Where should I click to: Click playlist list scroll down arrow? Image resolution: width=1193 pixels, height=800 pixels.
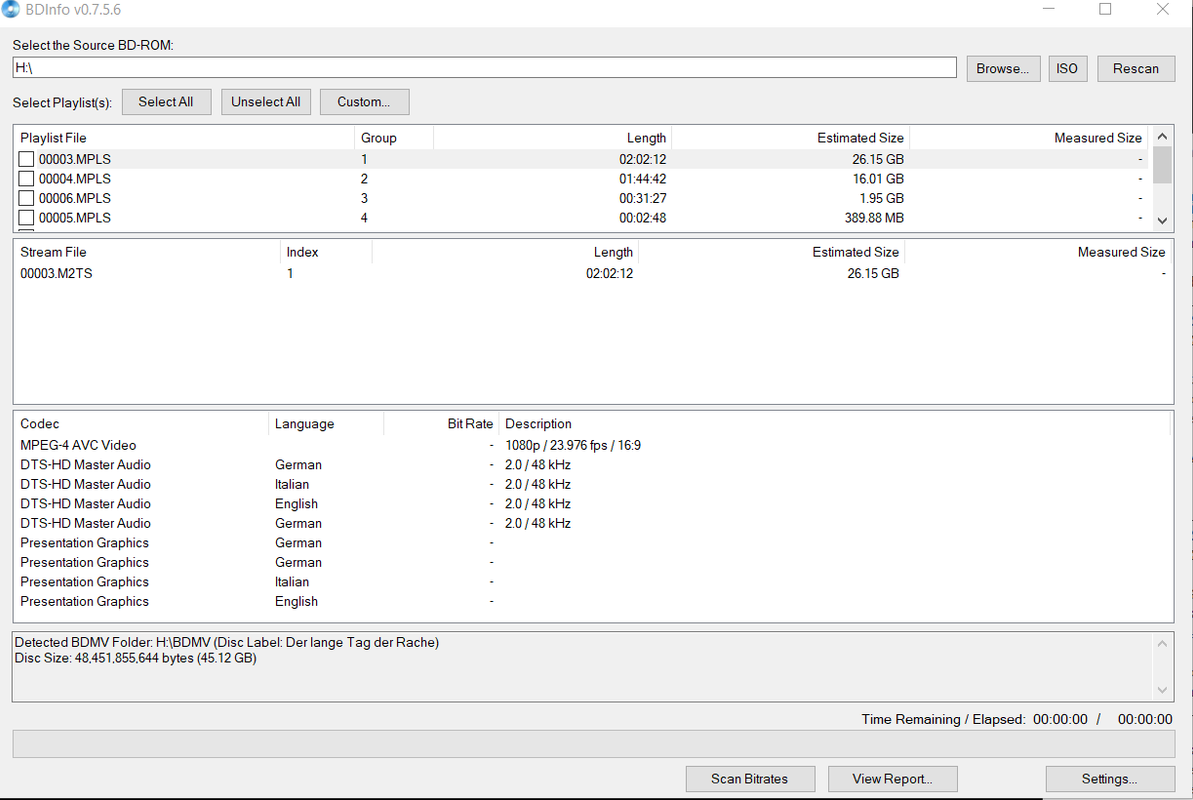[1162, 221]
